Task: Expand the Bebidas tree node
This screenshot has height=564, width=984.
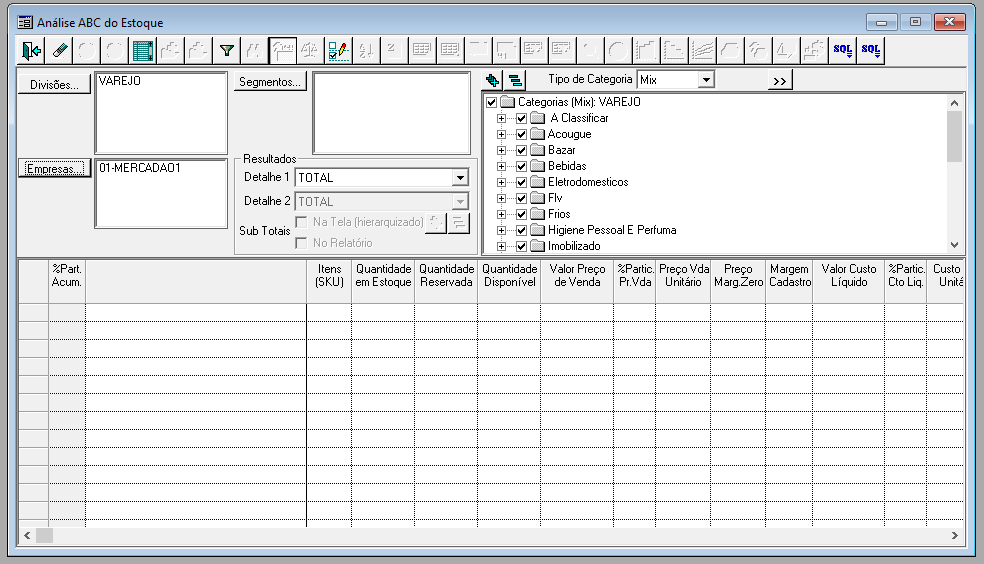Action: pyautogui.click(x=501, y=166)
